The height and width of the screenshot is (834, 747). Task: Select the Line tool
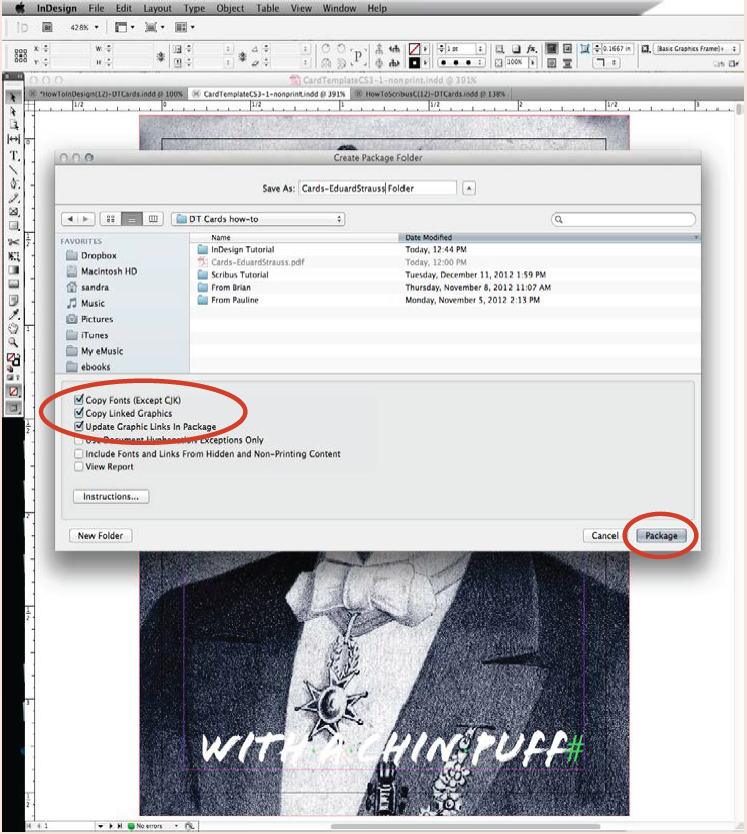[x=14, y=170]
